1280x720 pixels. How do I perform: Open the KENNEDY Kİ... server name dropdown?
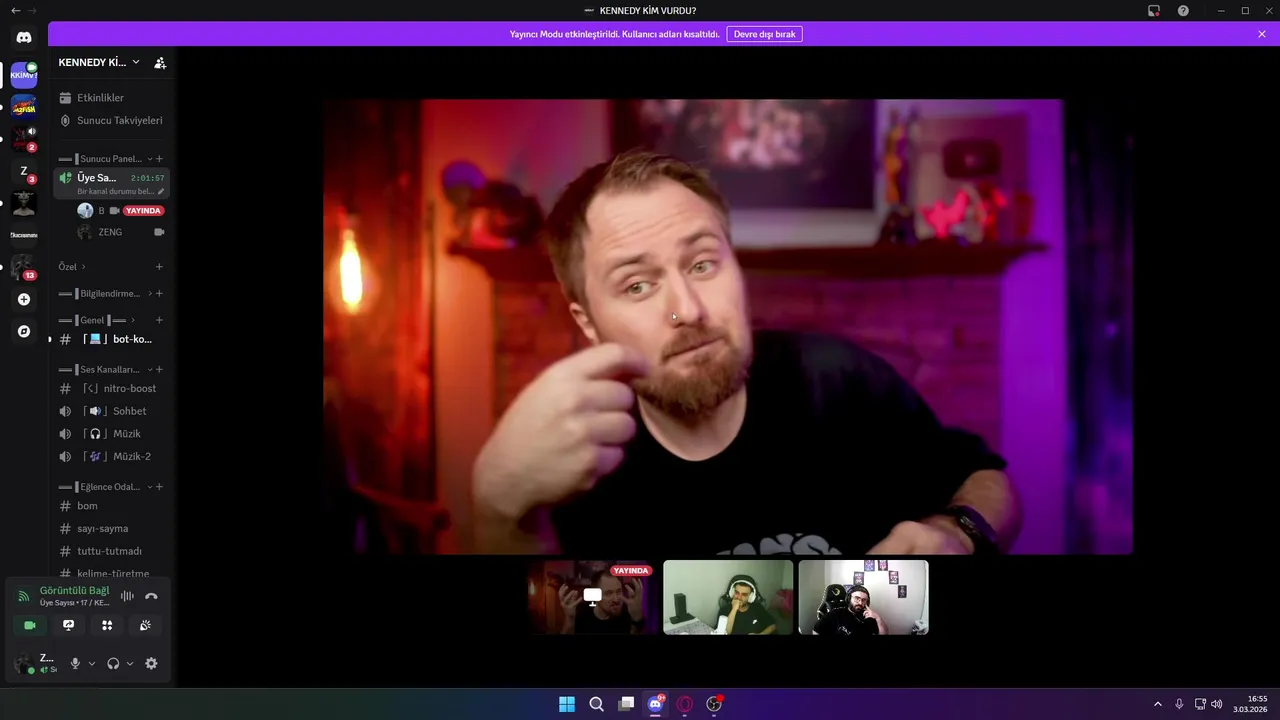(99, 62)
